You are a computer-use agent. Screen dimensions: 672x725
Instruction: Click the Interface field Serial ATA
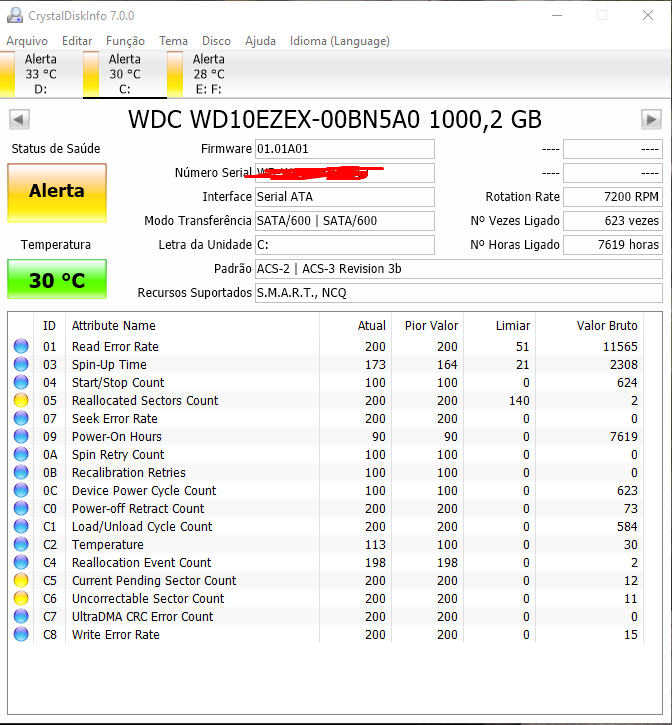pos(345,197)
